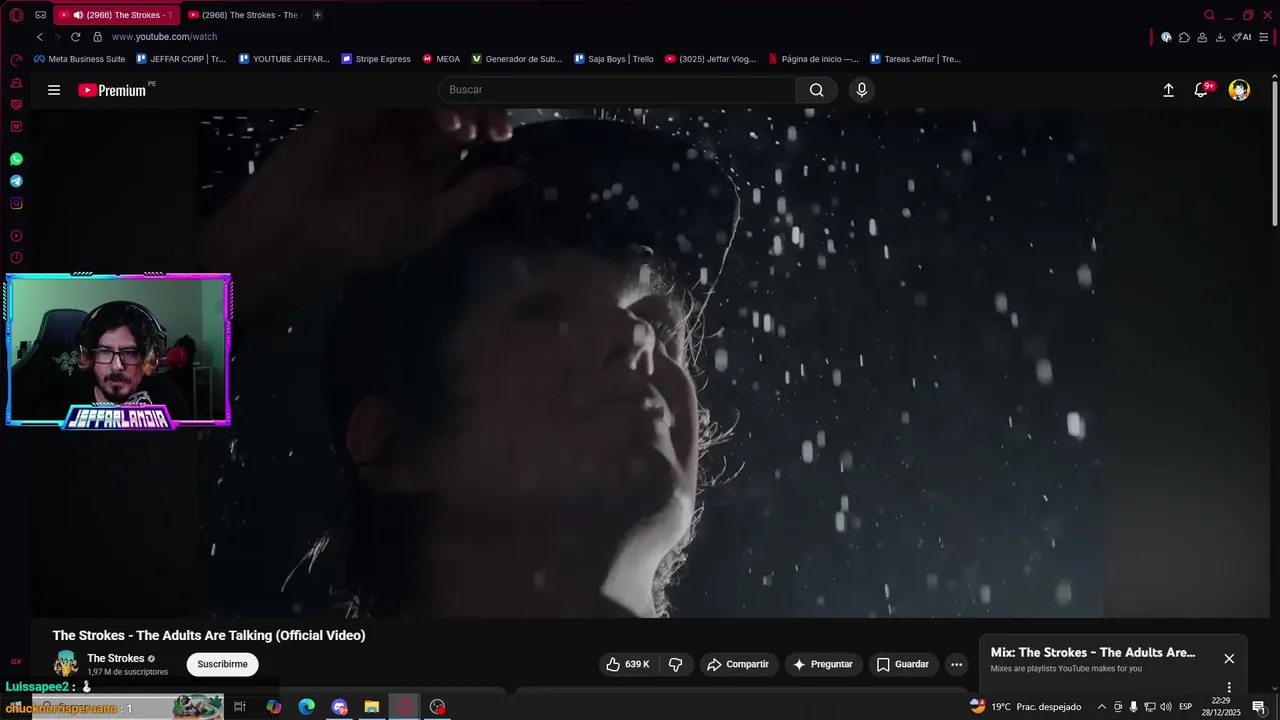Click the Guardar save button

[903, 664]
